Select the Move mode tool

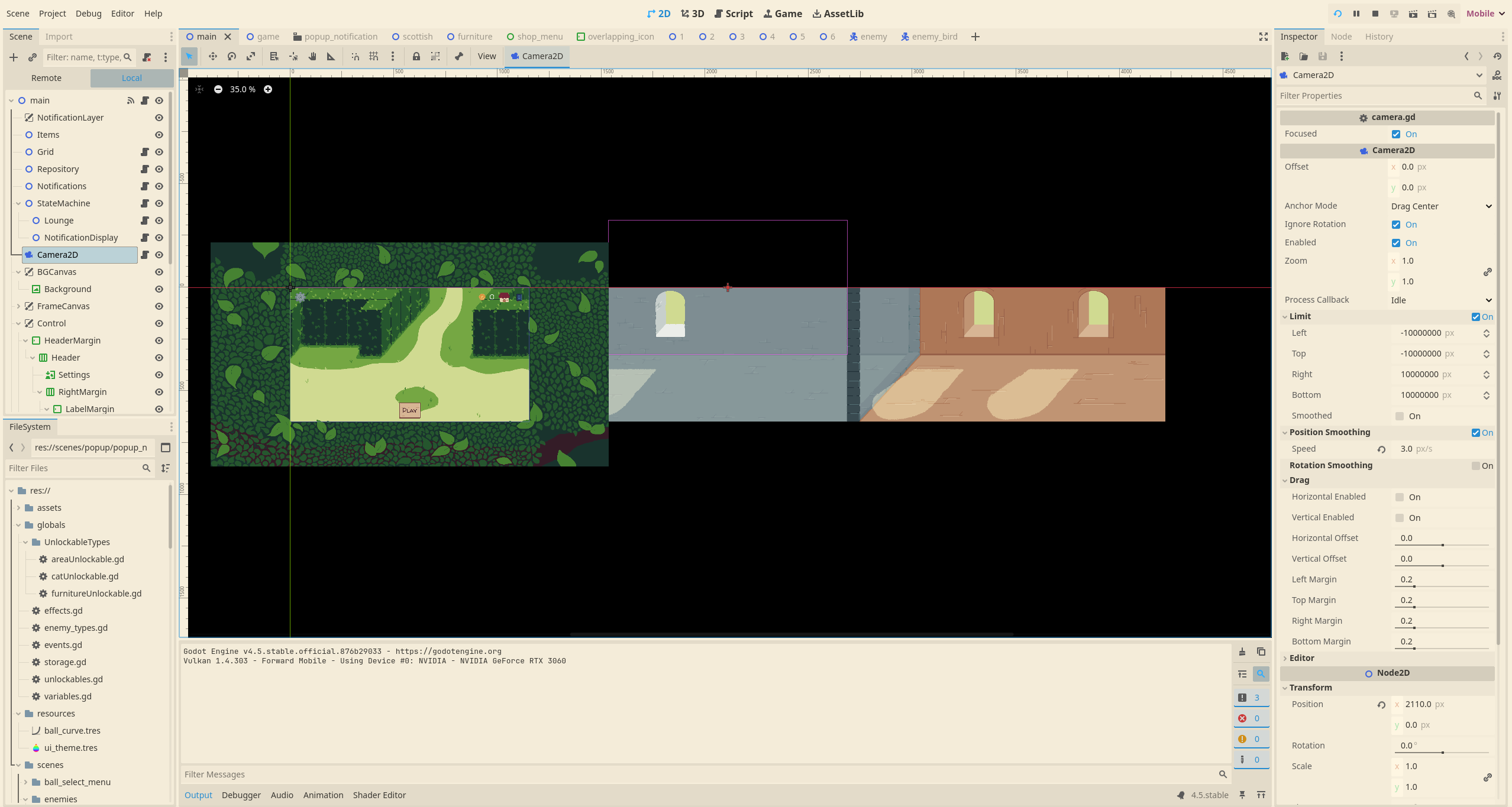pyautogui.click(x=212, y=56)
